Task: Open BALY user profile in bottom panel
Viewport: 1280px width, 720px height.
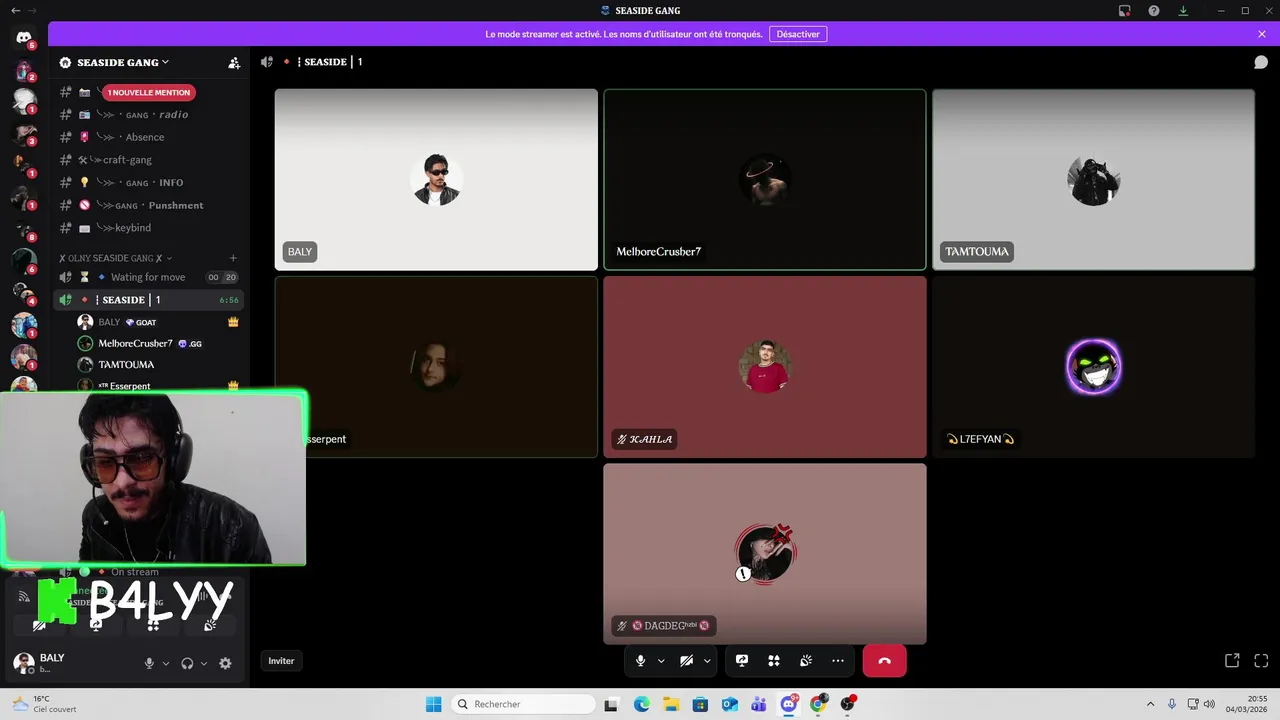Action: [x=70, y=663]
